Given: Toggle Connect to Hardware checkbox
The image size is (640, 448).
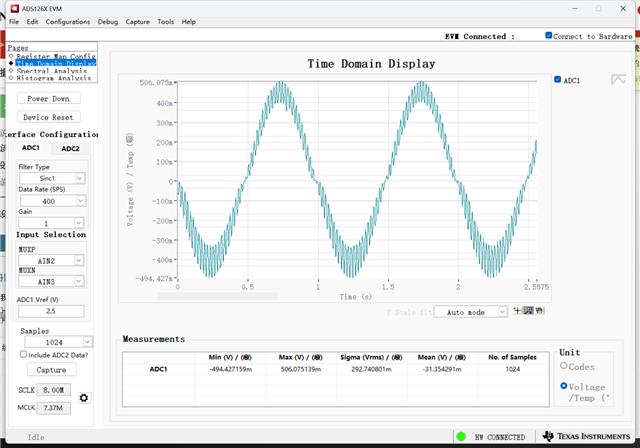Looking at the screenshot, I should tap(549, 35).
